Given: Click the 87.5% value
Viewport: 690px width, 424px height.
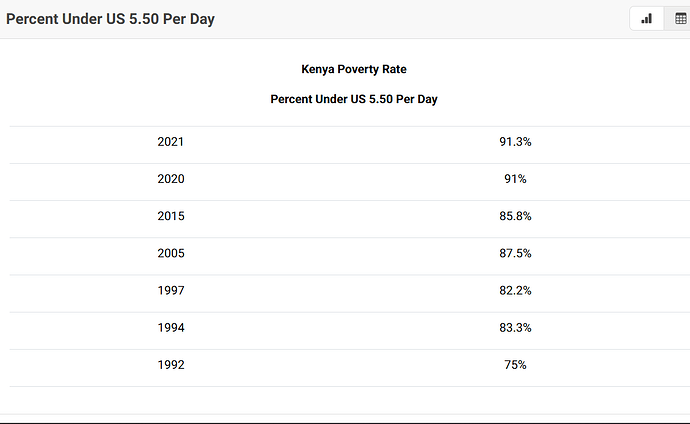Looking at the screenshot, I should click(515, 254).
